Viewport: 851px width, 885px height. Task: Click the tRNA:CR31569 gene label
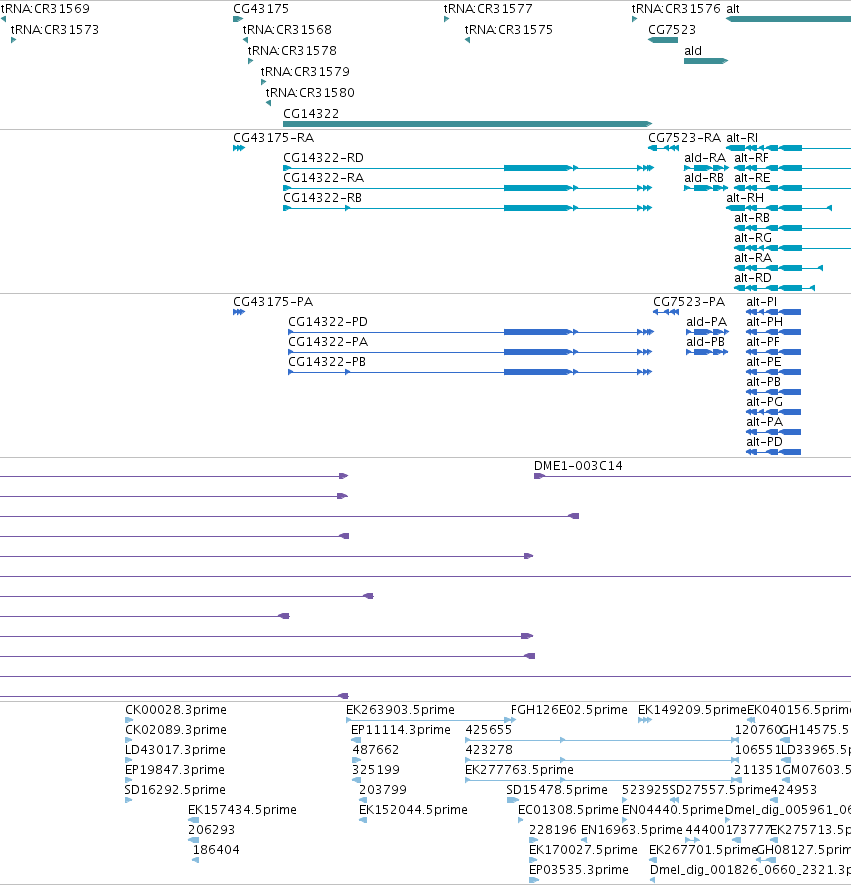45,9
